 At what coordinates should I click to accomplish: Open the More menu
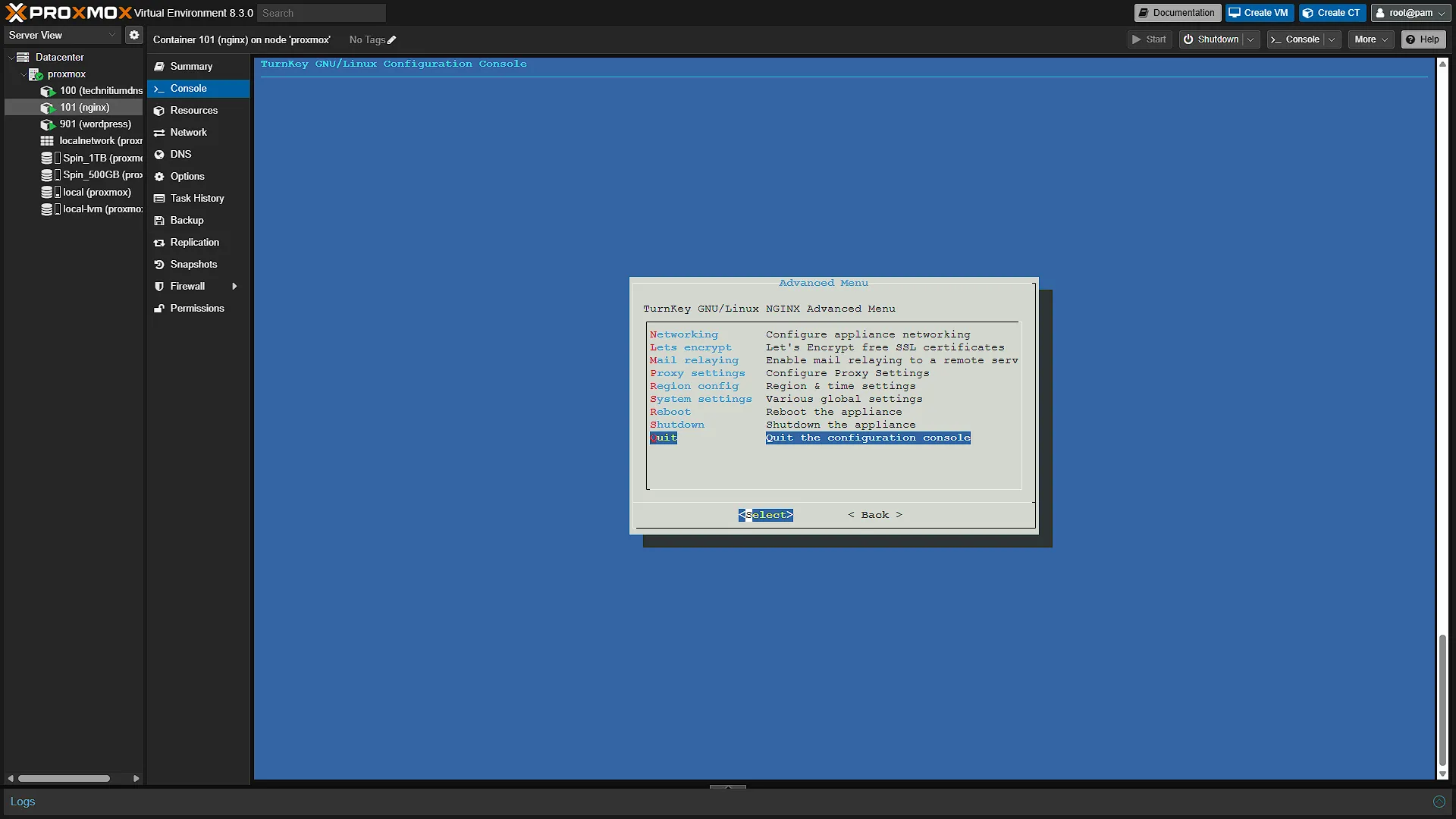tap(1371, 39)
